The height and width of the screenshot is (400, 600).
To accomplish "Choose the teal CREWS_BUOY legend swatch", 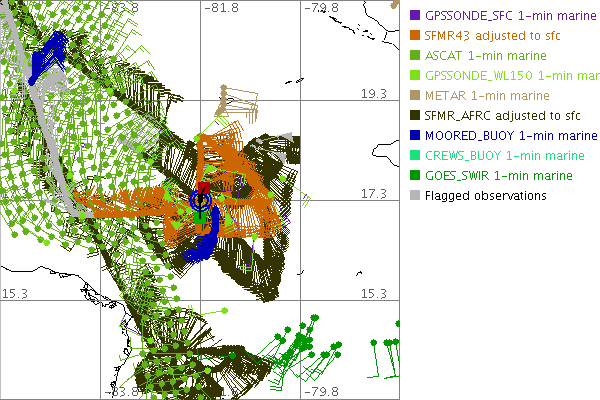I will click(415, 156).
